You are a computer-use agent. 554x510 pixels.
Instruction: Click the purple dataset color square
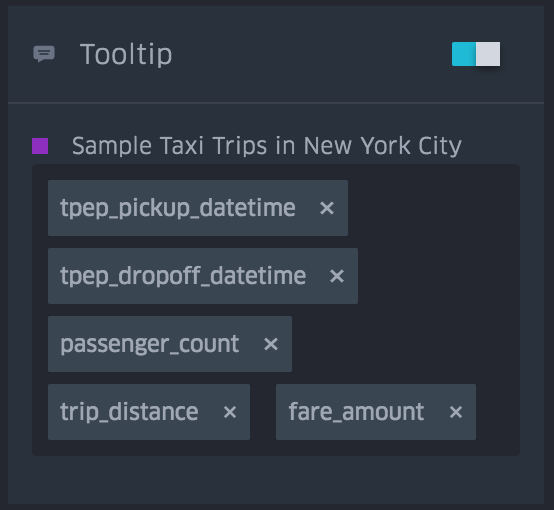click(x=40, y=146)
